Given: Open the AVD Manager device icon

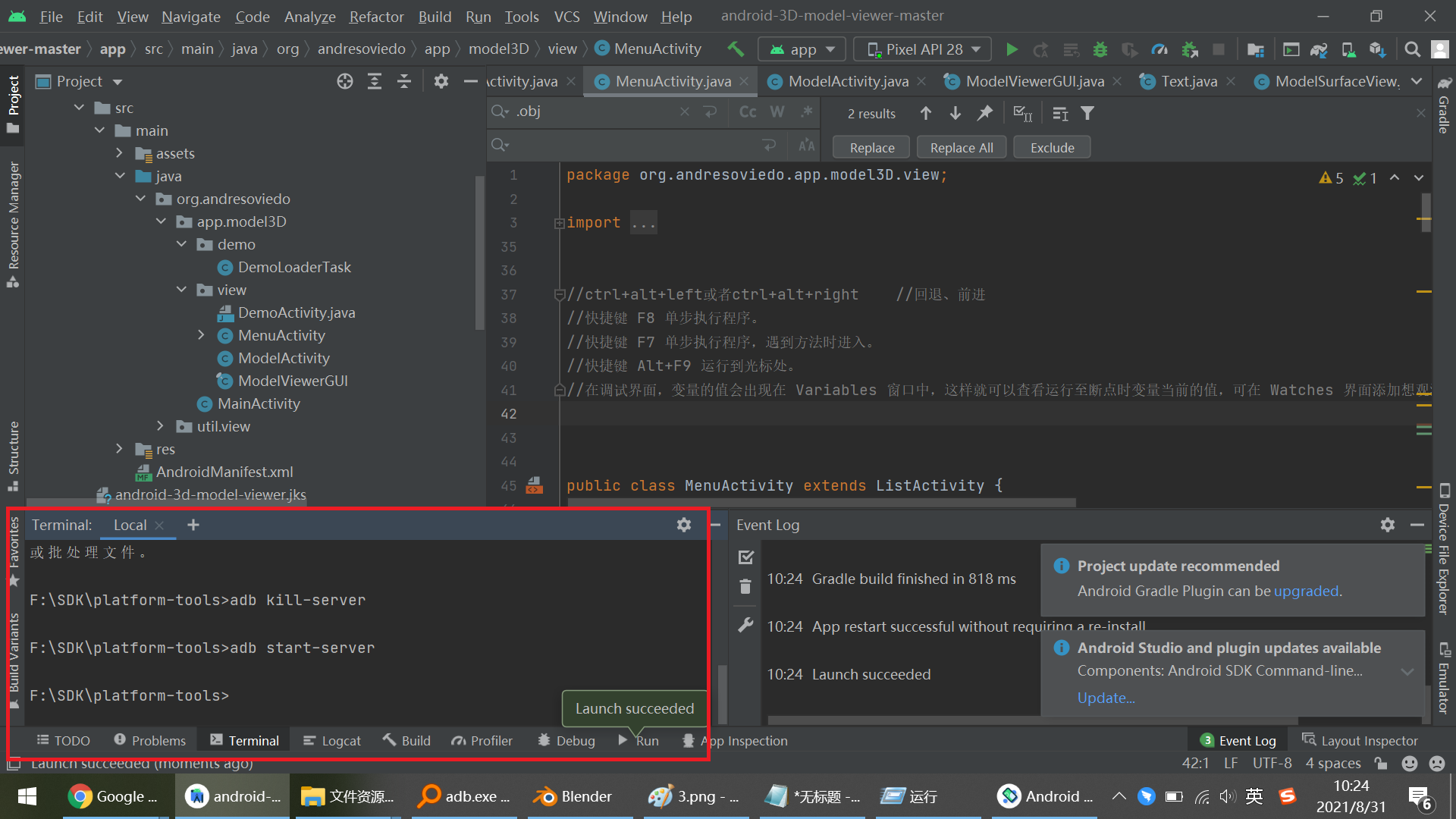Looking at the screenshot, I should tap(1348, 49).
